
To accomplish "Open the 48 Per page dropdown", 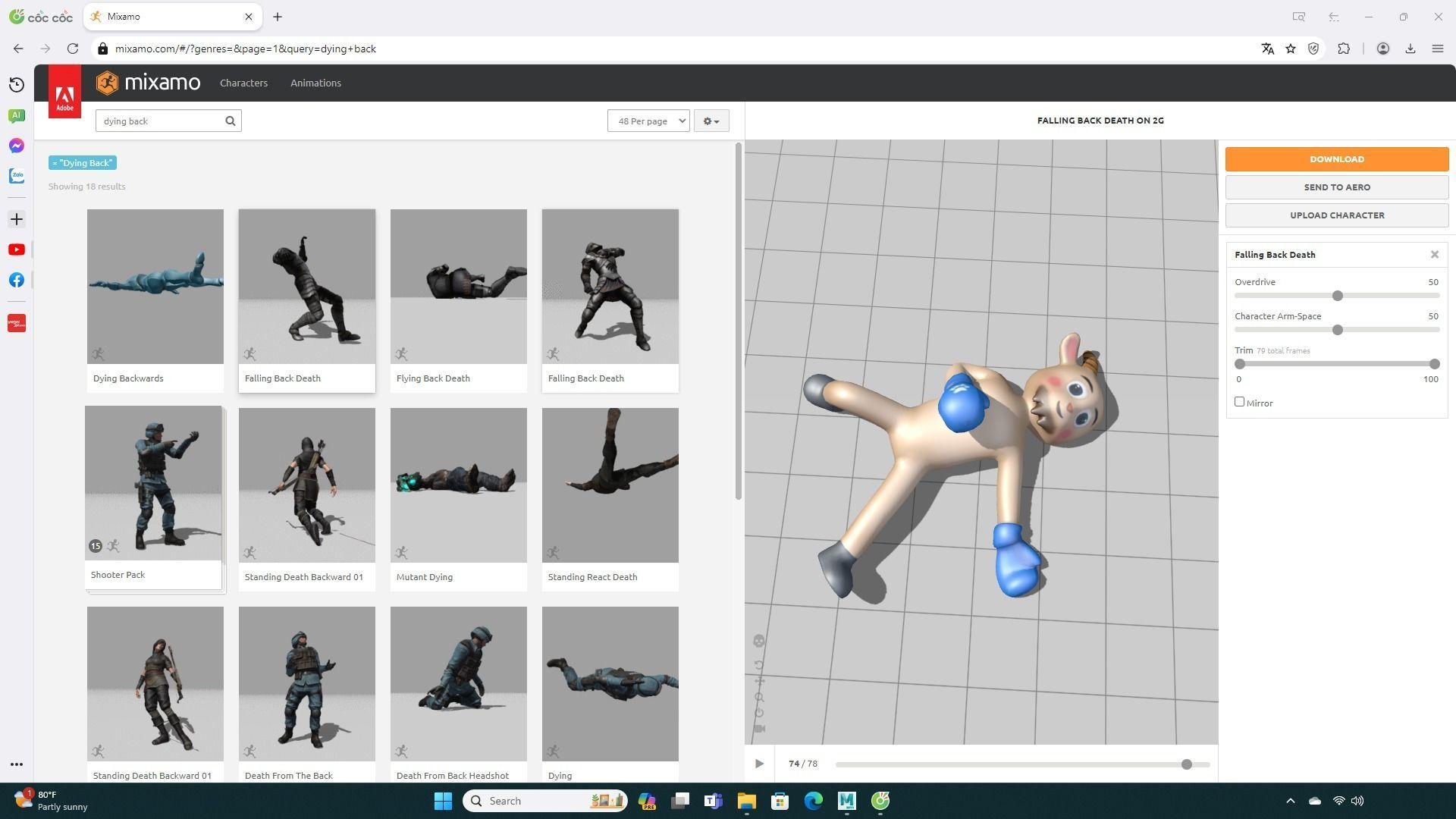I will 648,121.
